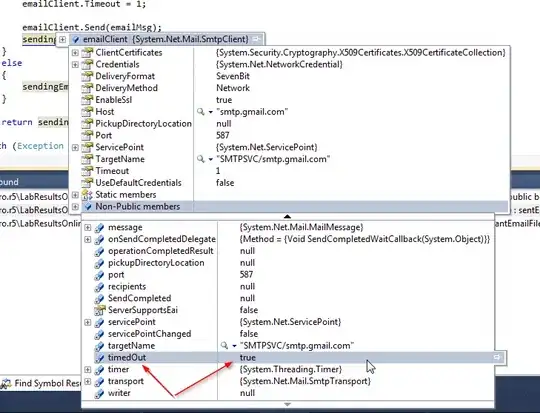540x413 pixels.
Task: Expand the Credentials property node
Action: click(x=75, y=64)
